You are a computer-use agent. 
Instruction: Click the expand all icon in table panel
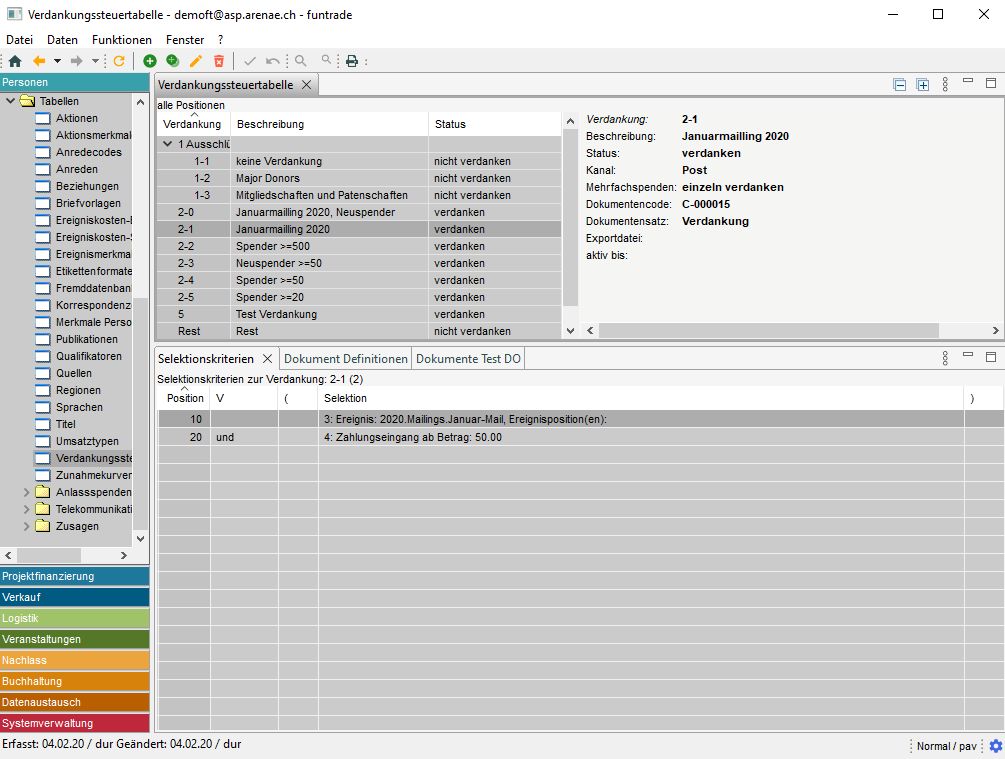(923, 85)
